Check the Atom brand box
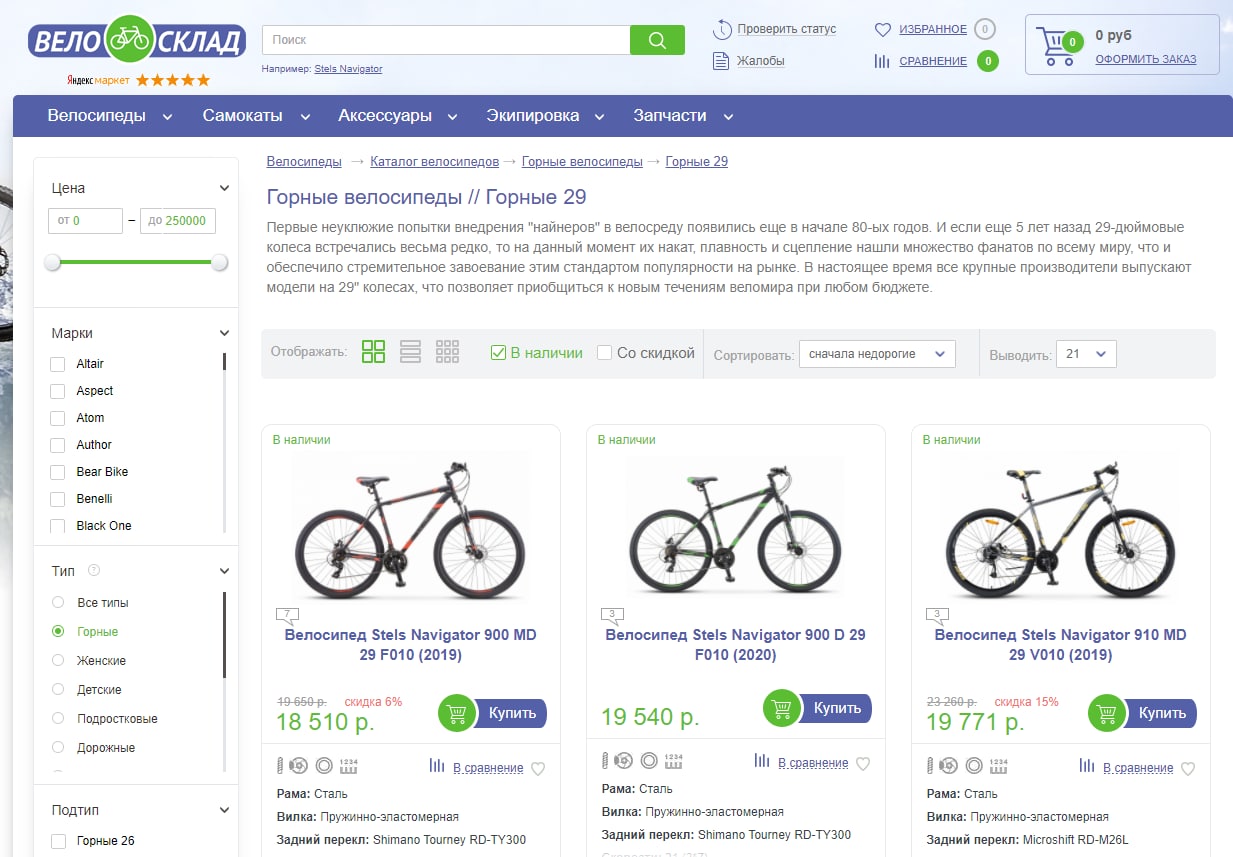 (x=58, y=418)
